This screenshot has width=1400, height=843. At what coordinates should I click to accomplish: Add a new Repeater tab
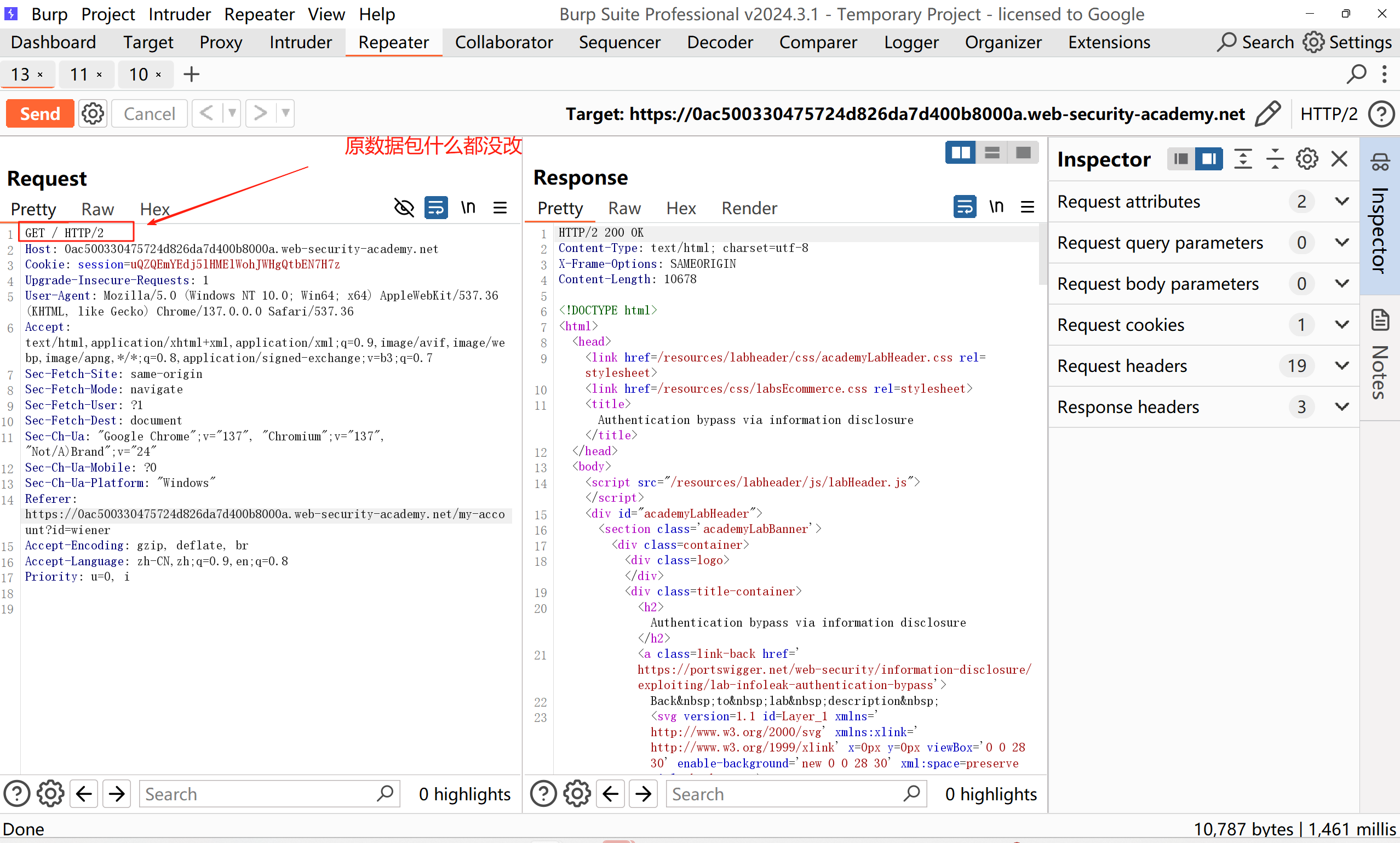(191, 74)
